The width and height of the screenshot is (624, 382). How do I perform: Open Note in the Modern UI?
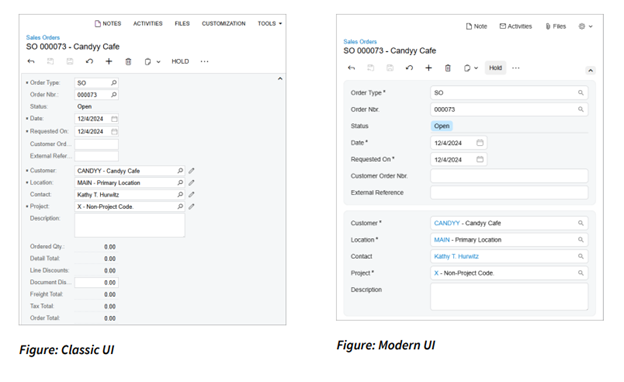pyautogui.click(x=476, y=26)
